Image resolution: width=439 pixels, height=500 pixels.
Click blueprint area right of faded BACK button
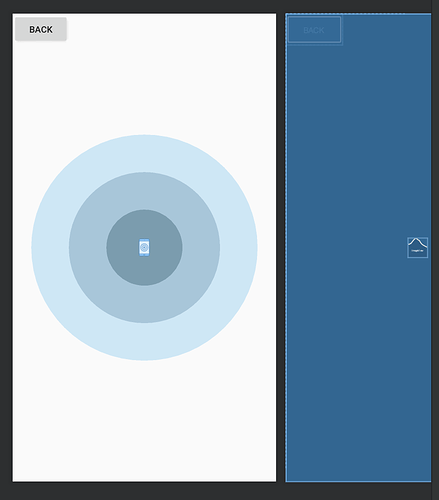[387, 30]
